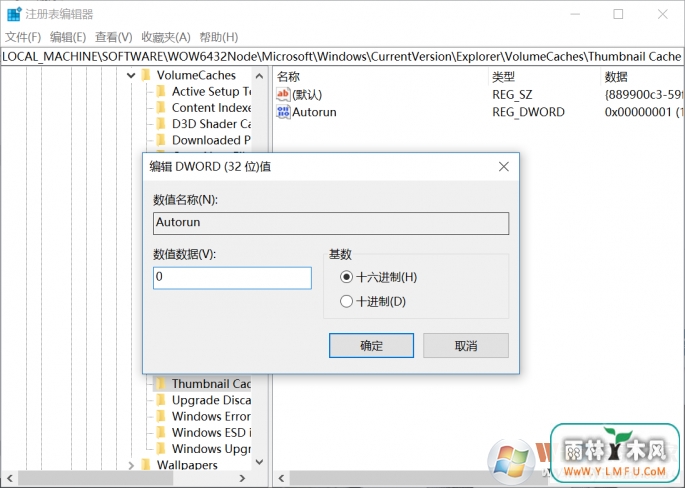Image resolution: width=685 pixels, height=488 pixels.
Task: Click the values pane scroll left arrow
Action: click(x=281, y=478)
